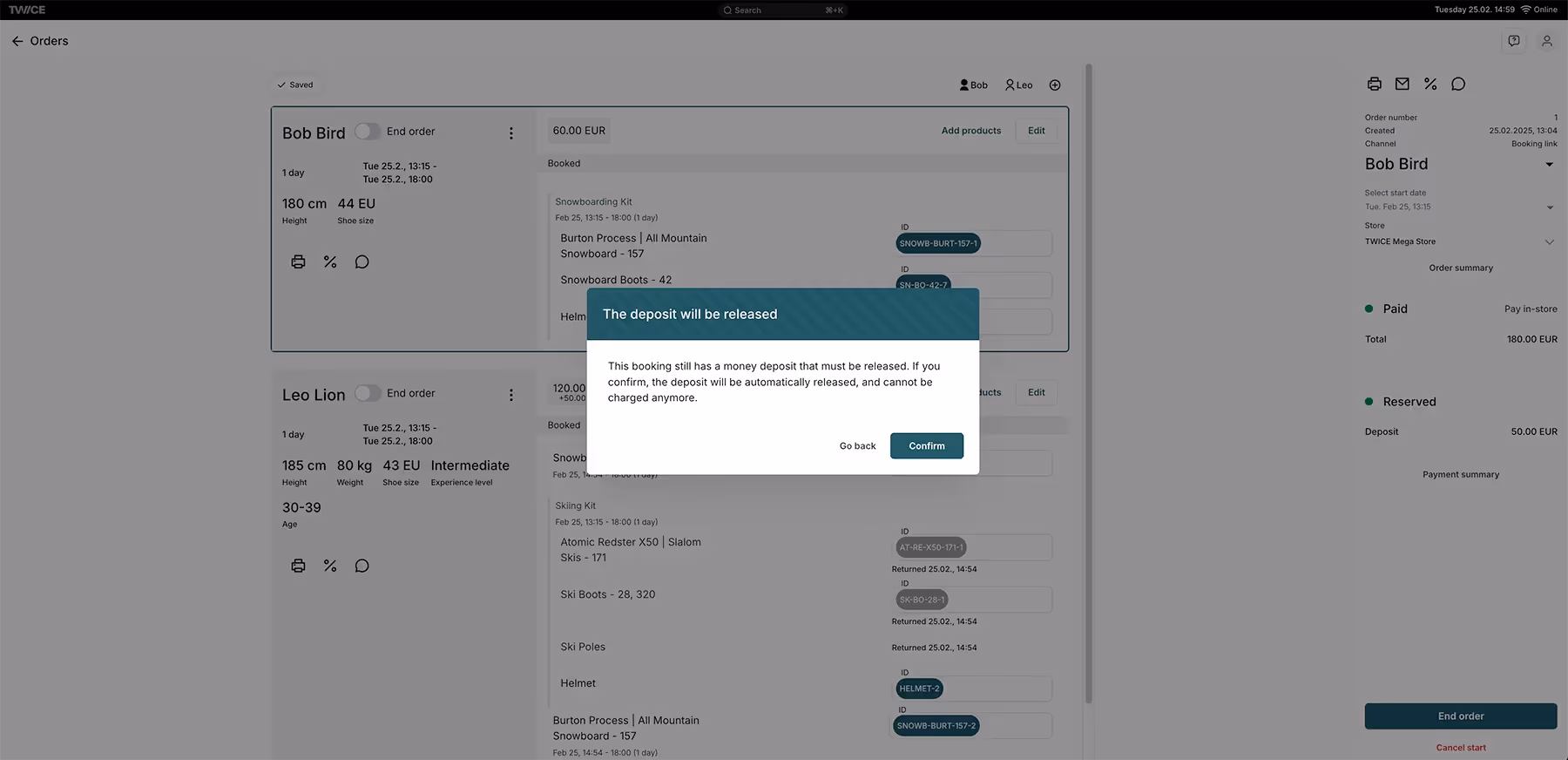Viewport: 1568px width, 760px height.
Task: Select SNOWB-BURT-157-1 ID tag
Action: tap(938, 243)
